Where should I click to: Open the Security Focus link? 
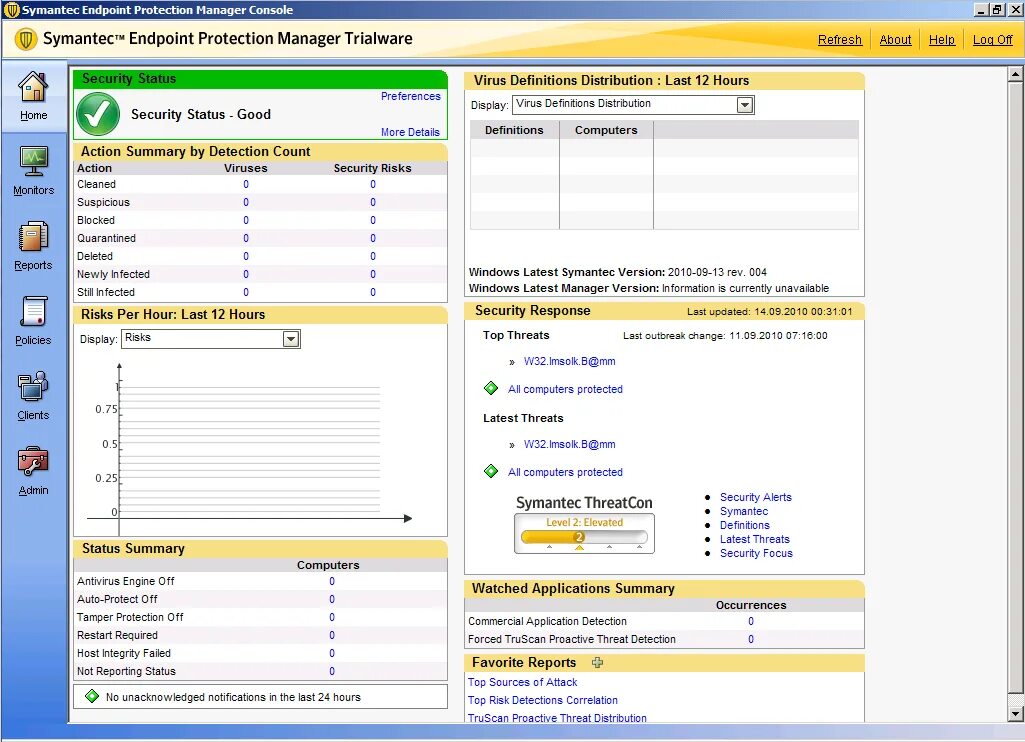pos(756,553)
